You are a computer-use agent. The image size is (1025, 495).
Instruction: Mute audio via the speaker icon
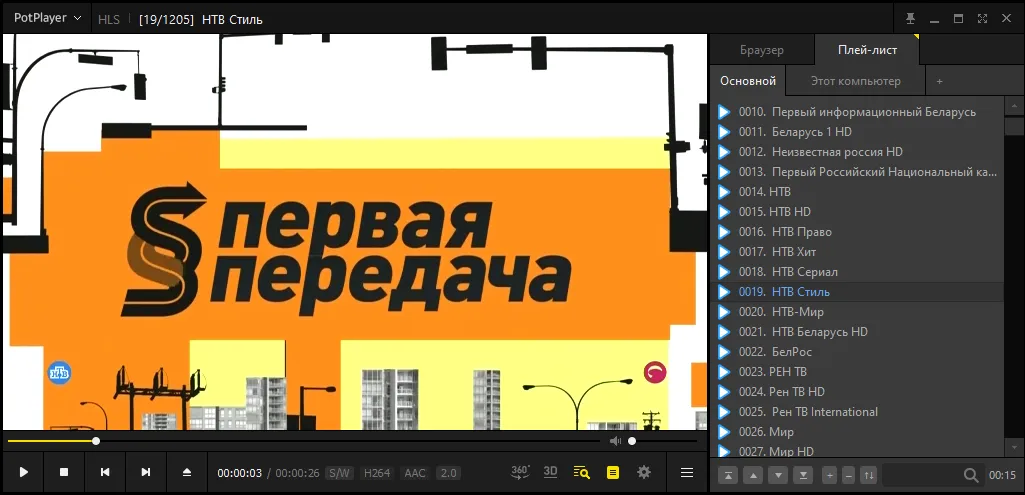[x=615, y=441]
